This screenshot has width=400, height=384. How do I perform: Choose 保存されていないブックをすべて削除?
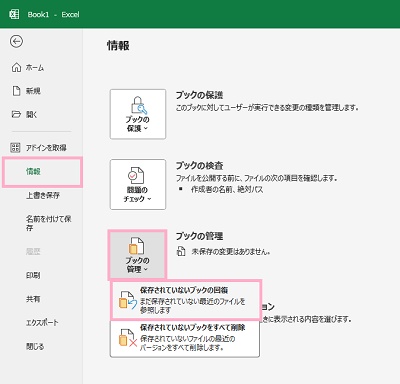(x=185, y=338)
